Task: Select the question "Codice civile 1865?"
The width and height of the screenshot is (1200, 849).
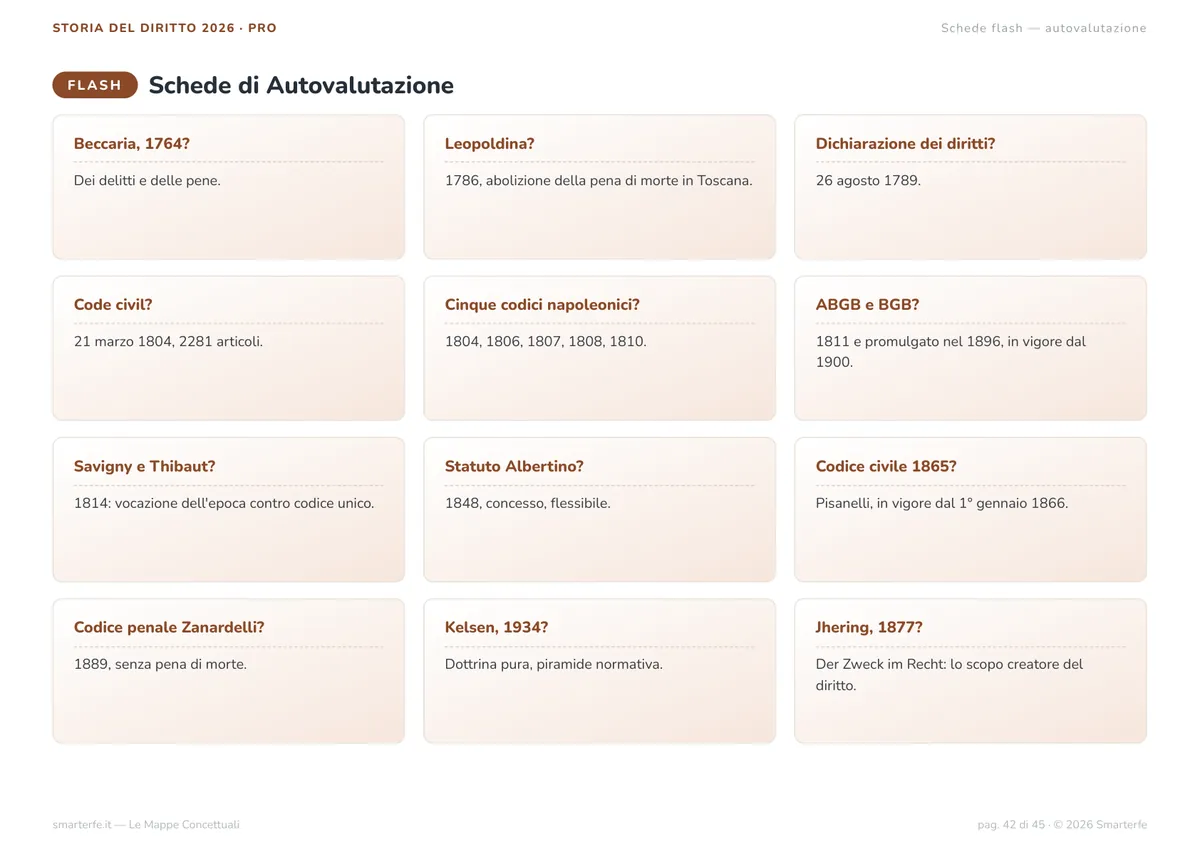Action: click(887, 467)
